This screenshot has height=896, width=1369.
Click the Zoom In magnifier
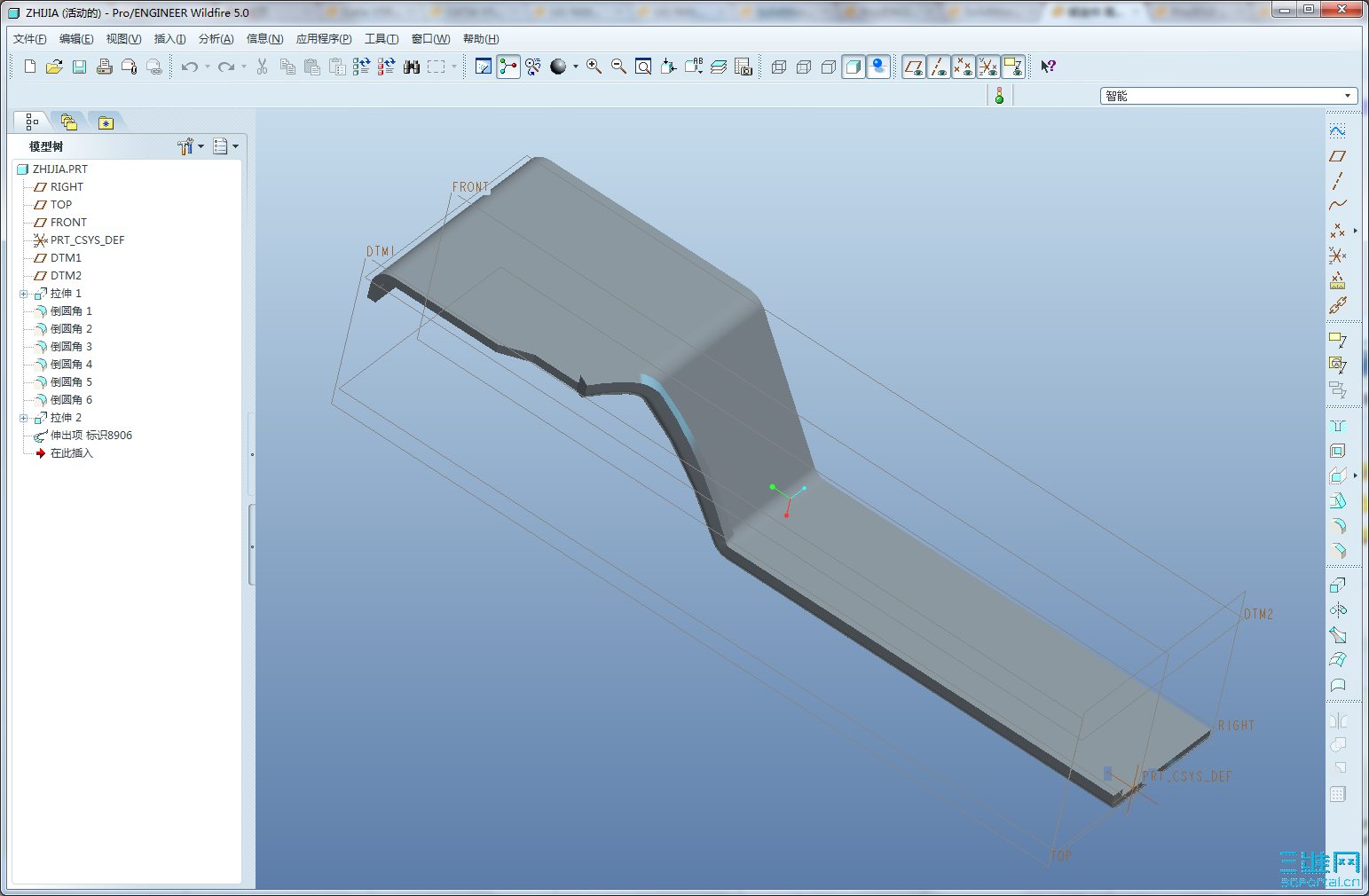point(594,67)
